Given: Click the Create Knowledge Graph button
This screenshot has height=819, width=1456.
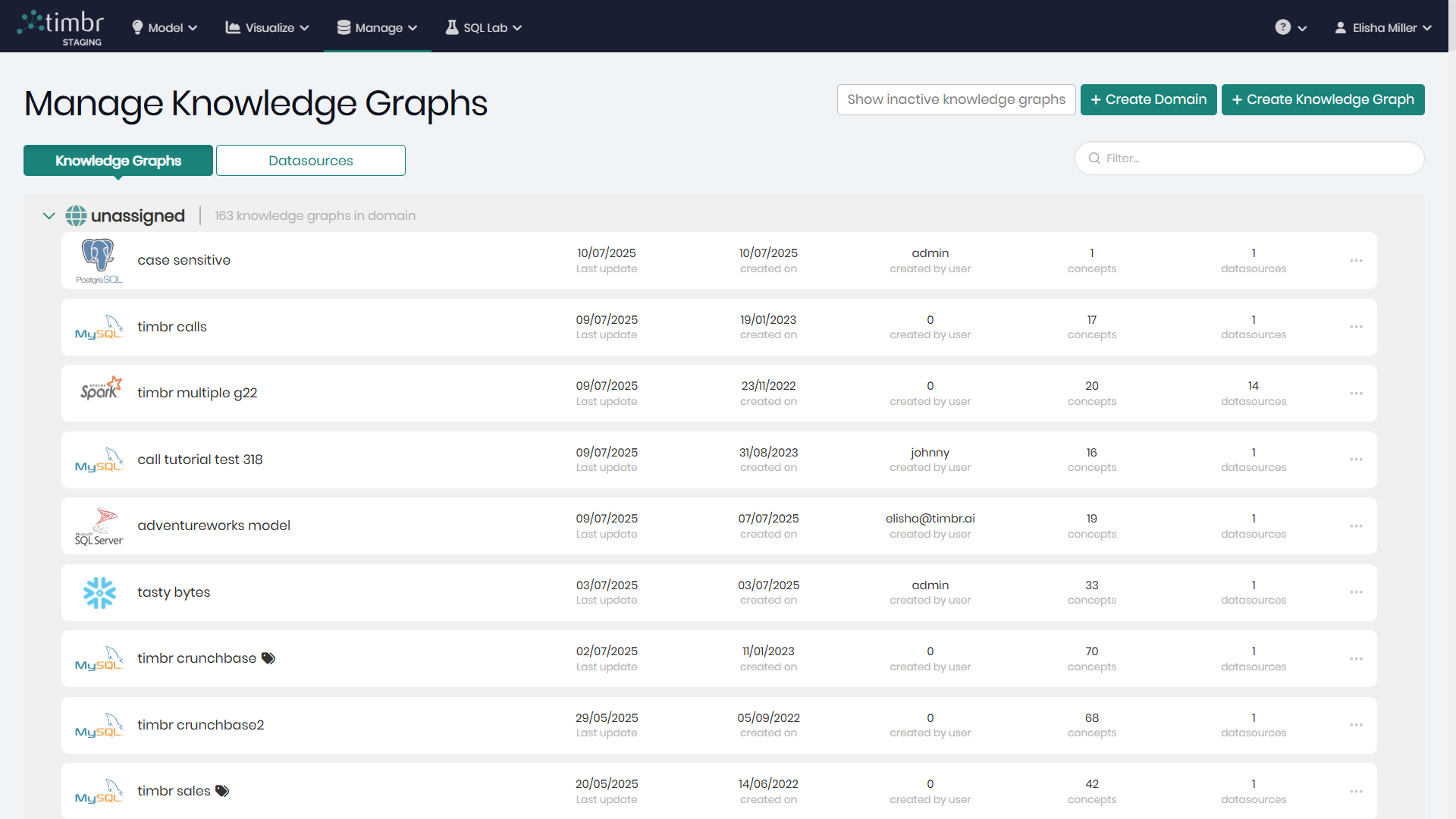Looking at the screenshot, I should (1322, 99).
